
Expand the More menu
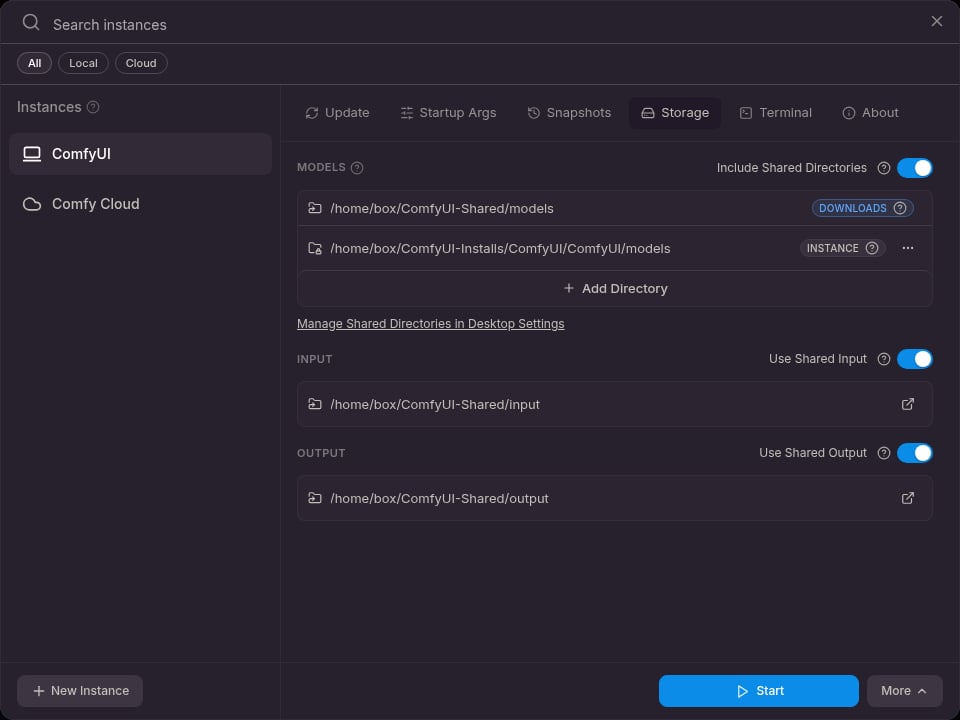pyautogui.click(x=904, y=691)
